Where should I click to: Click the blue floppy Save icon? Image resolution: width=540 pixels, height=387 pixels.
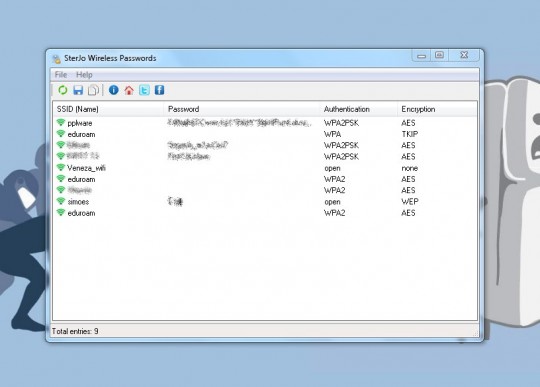tap(78, 90)
